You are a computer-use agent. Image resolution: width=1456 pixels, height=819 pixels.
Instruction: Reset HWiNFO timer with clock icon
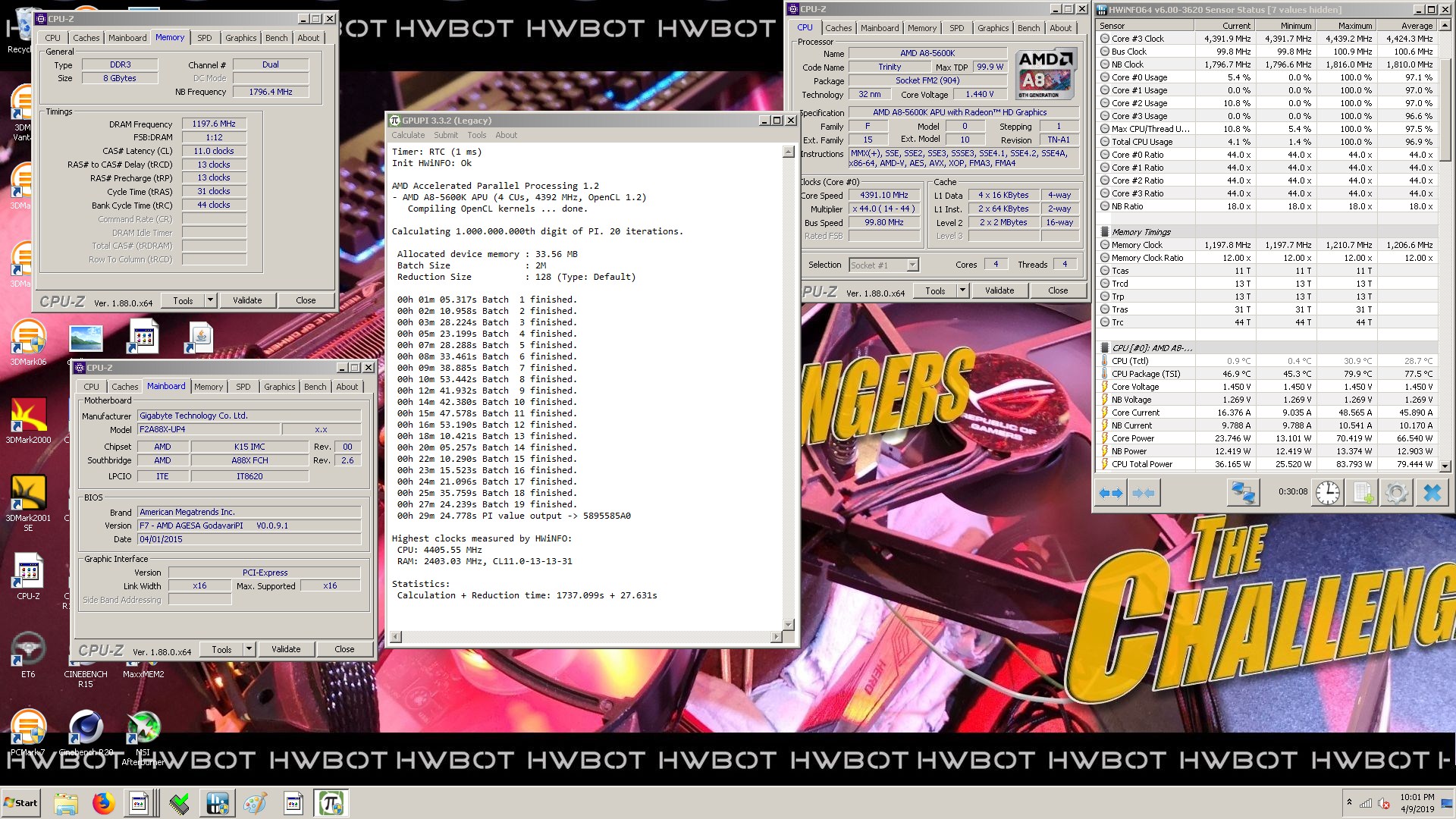tap(1327, 492)
